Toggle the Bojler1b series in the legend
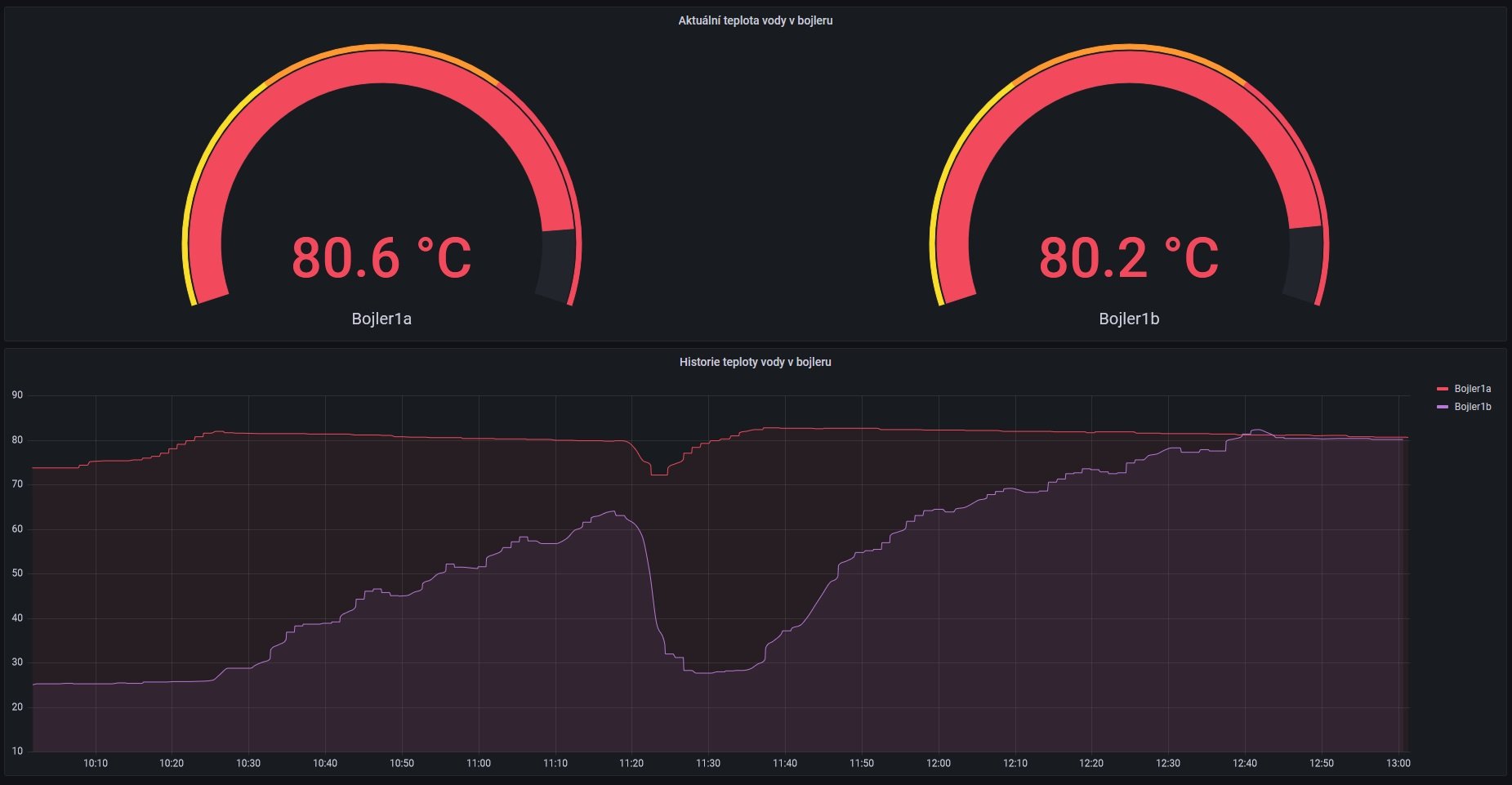This screenshot has height=785, width=1512. pyautogui.click(x=1472, y=407)
